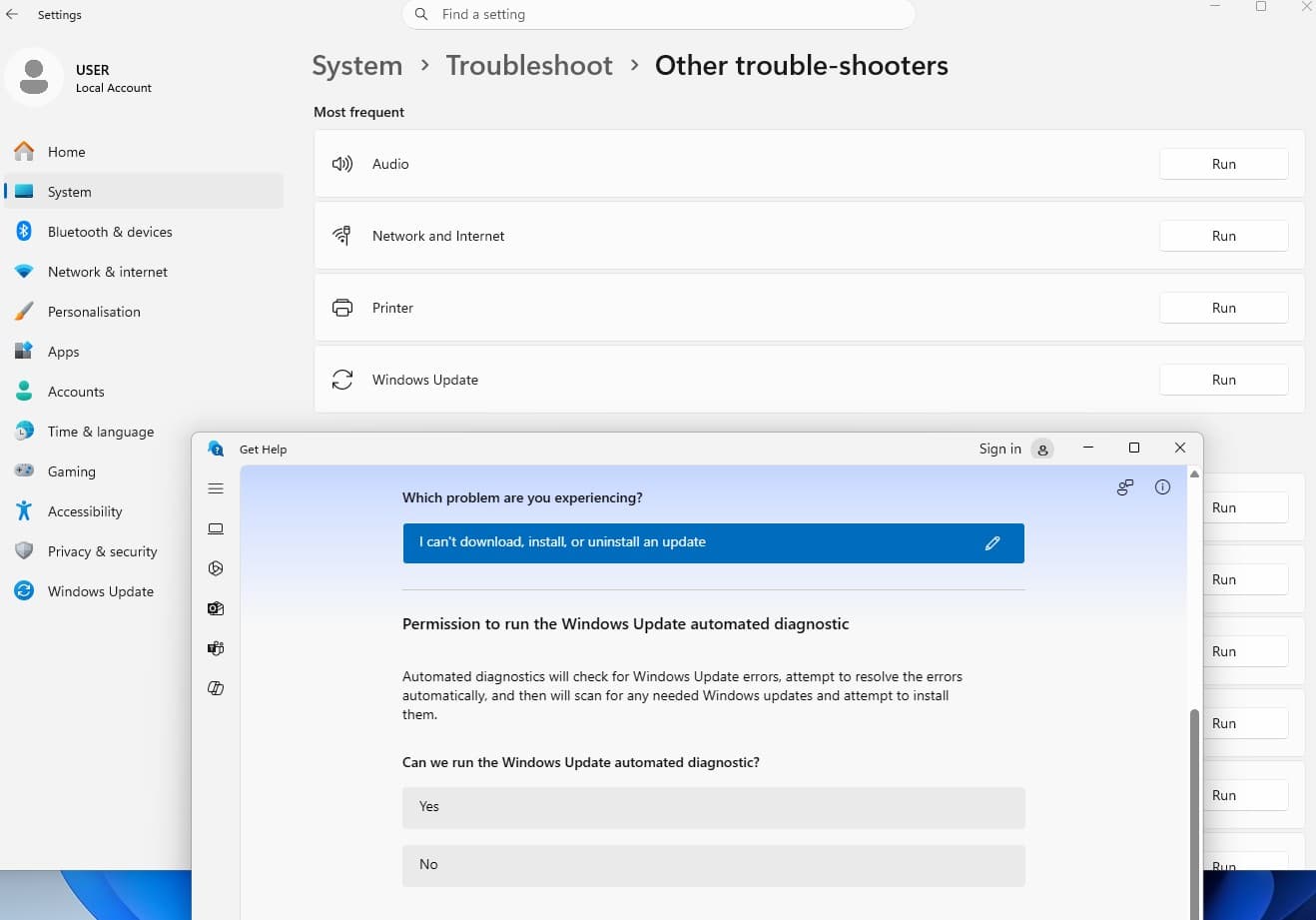Open the Microsoft 365 icon in Get Help sidebar
The height and width of the screenshot is (920, 1316).
tap(216, 568)
